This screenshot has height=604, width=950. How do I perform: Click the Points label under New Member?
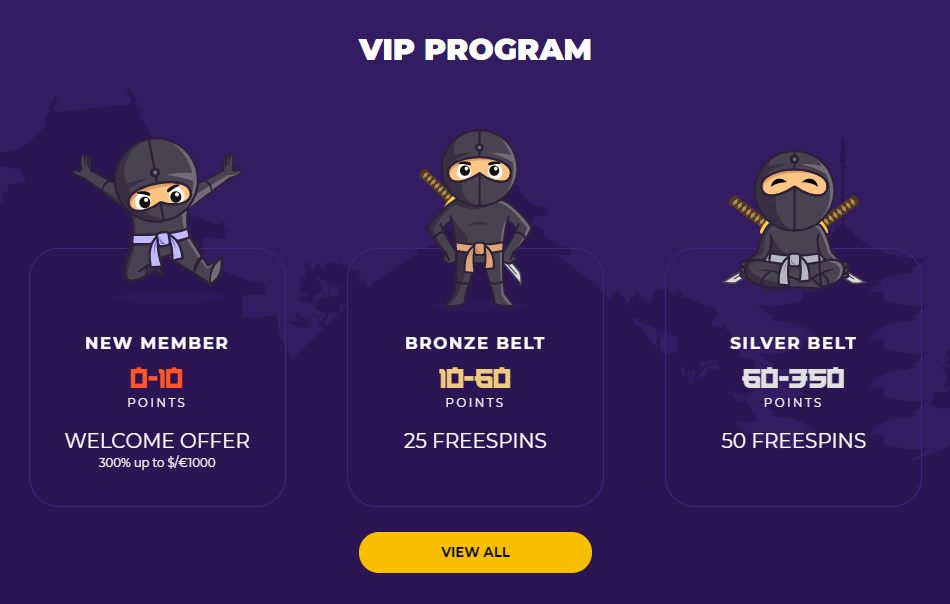pos(157,403)
